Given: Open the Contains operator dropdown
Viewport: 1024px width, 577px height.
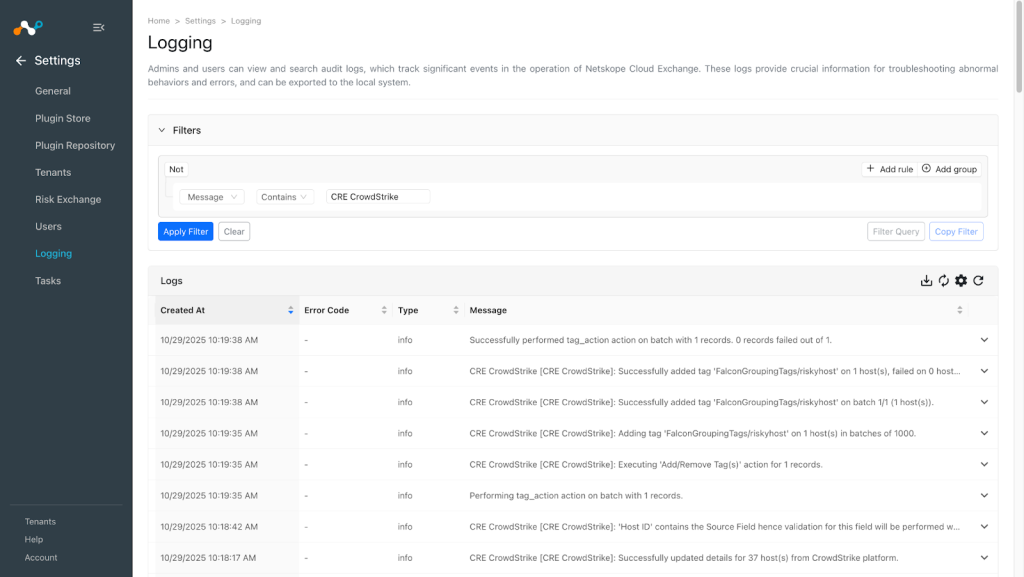Looking at the screenshot, I should (x=284, y=196).
